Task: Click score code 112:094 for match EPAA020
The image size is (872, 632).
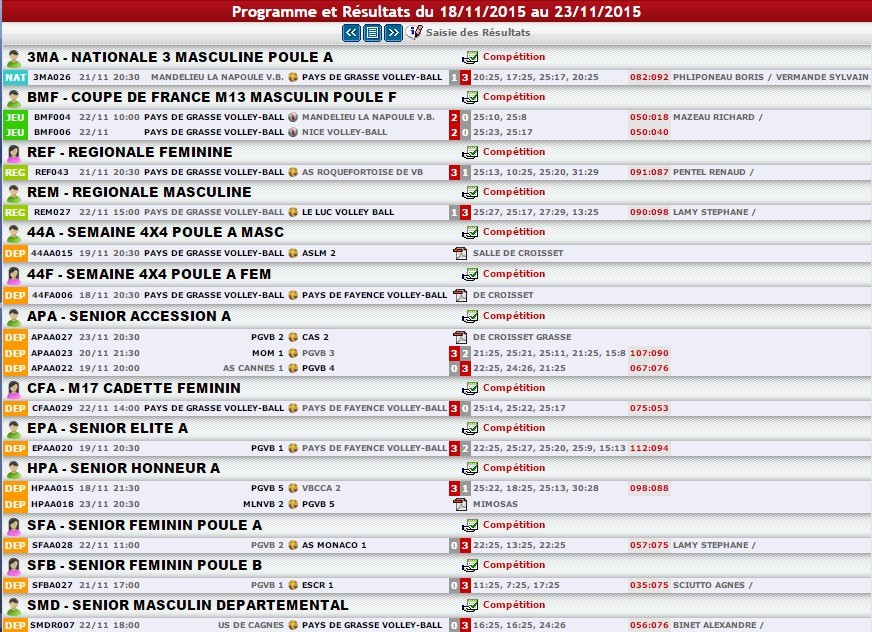Action: click(x=648, y=448)
